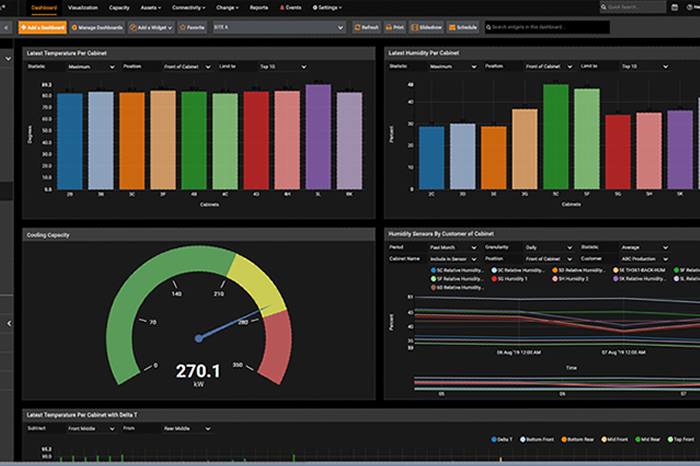The image size is (700, 466).
Task: Click the Manage Dashboards gear button
Action: (97, 28)
